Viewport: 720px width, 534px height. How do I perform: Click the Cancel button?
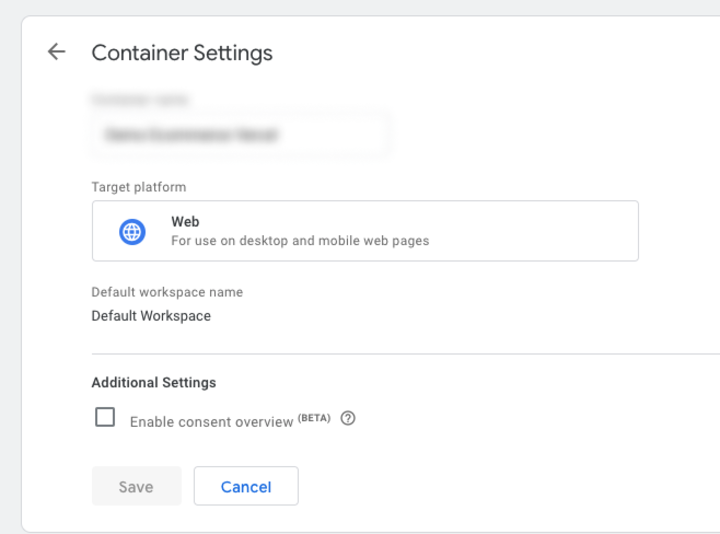point(246,487)
